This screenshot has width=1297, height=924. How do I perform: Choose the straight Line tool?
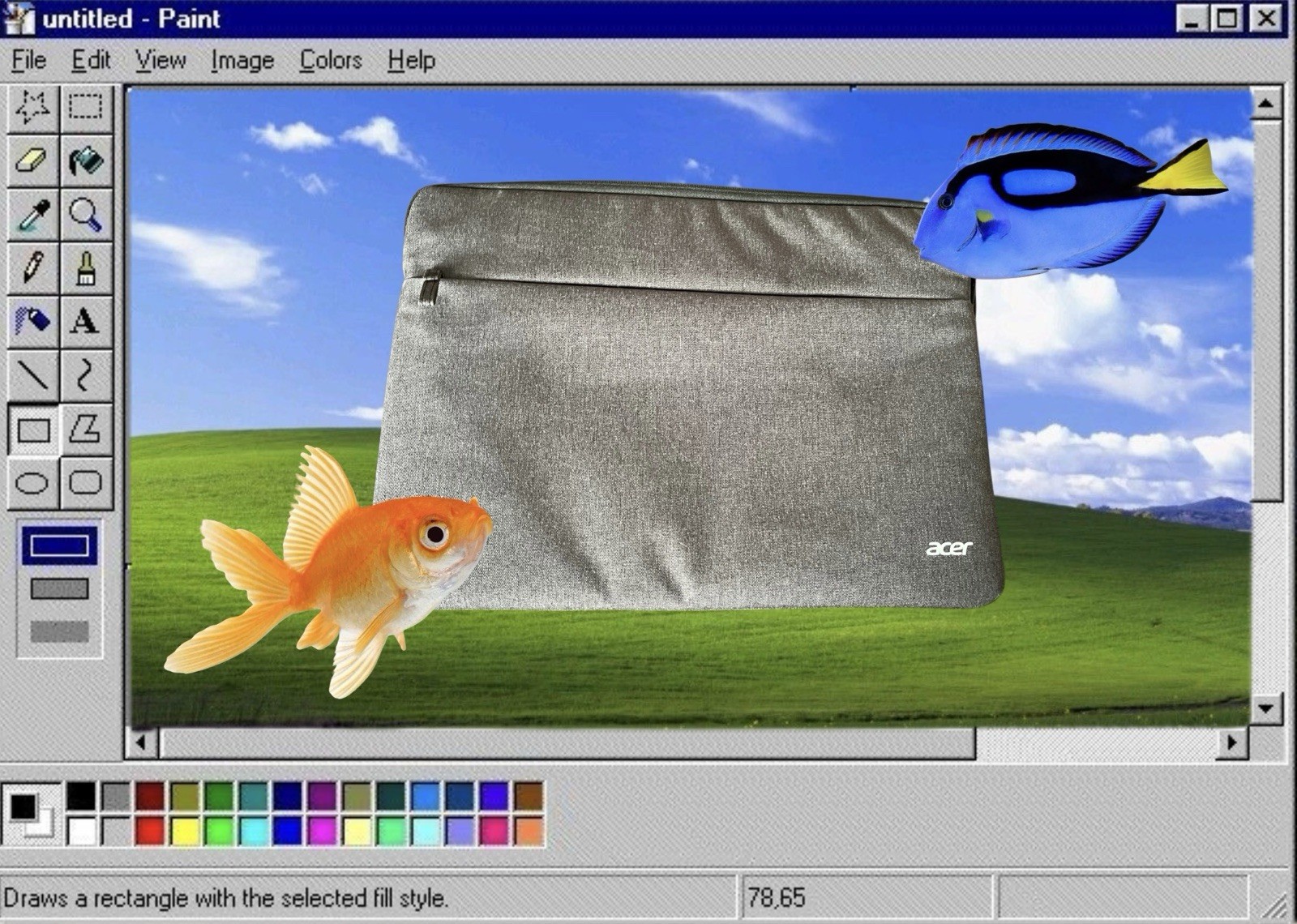click(x=32, y=375)
